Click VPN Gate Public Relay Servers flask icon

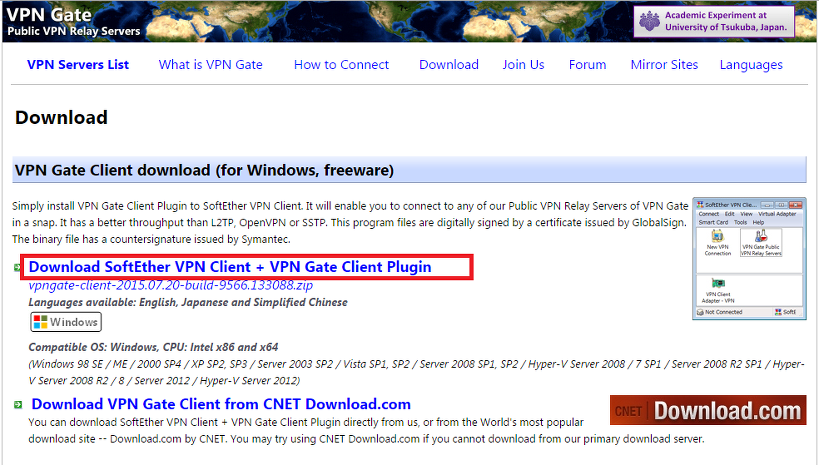[761, 238]
